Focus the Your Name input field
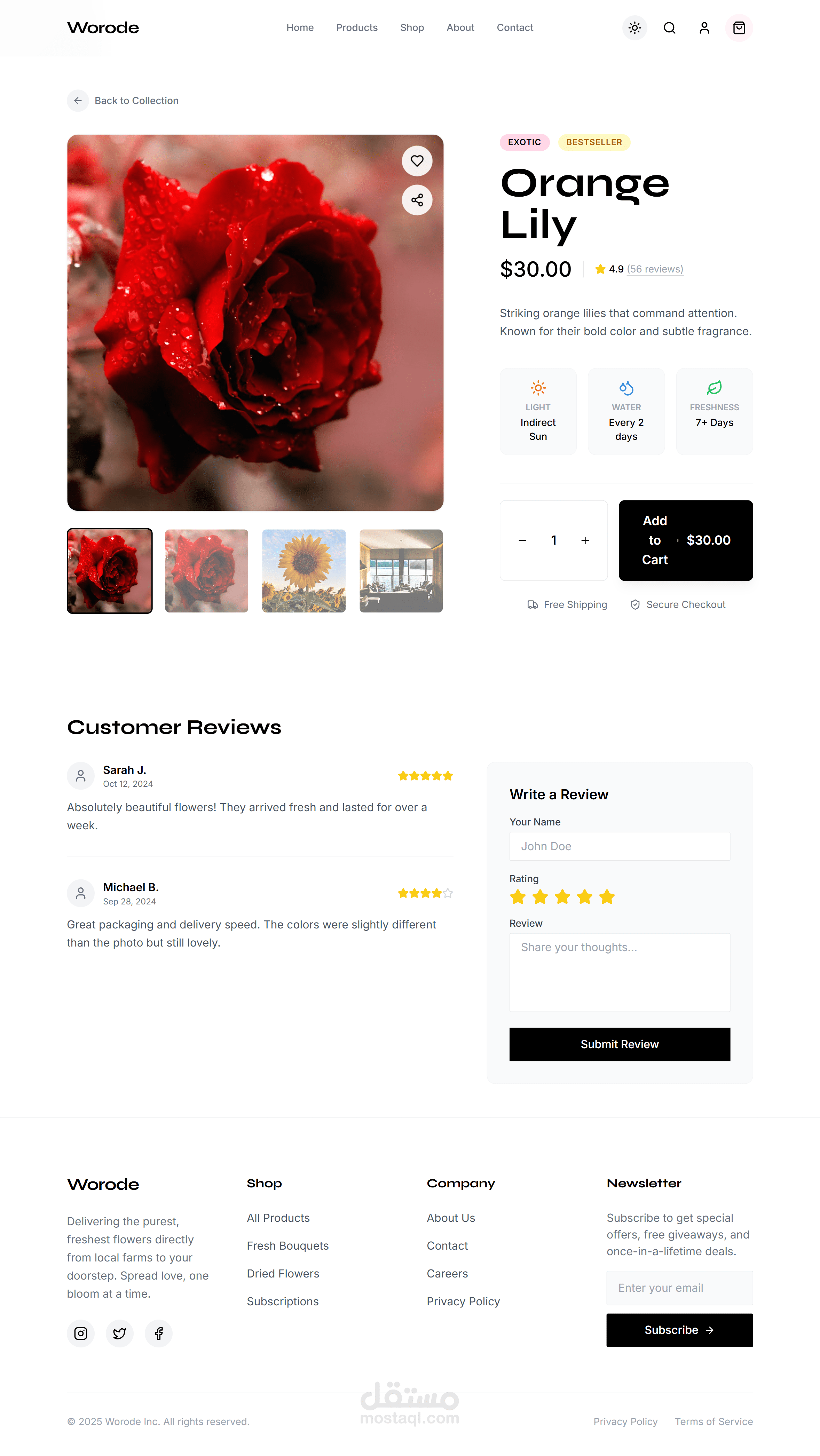The image size is (820, 1456). [620, 846]
